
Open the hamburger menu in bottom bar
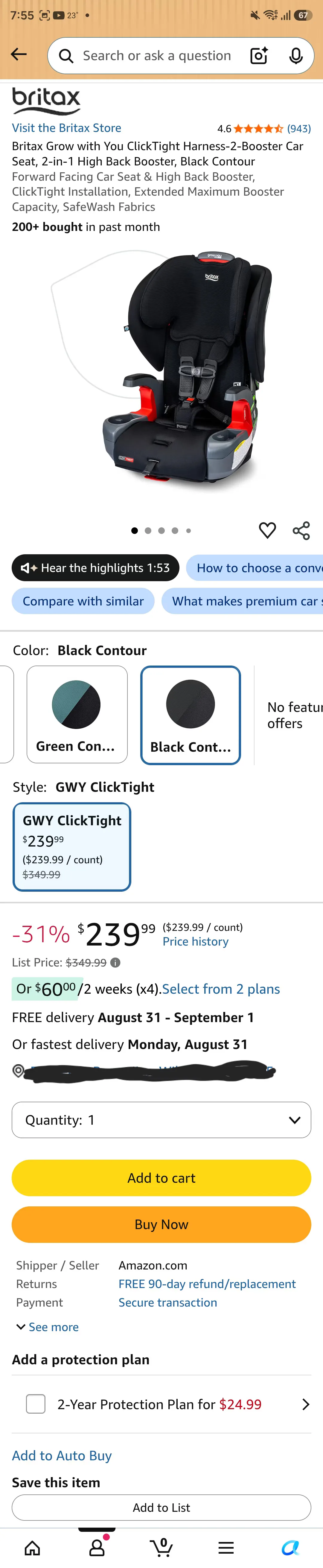pyautogui.click(x=226, y=1547)
